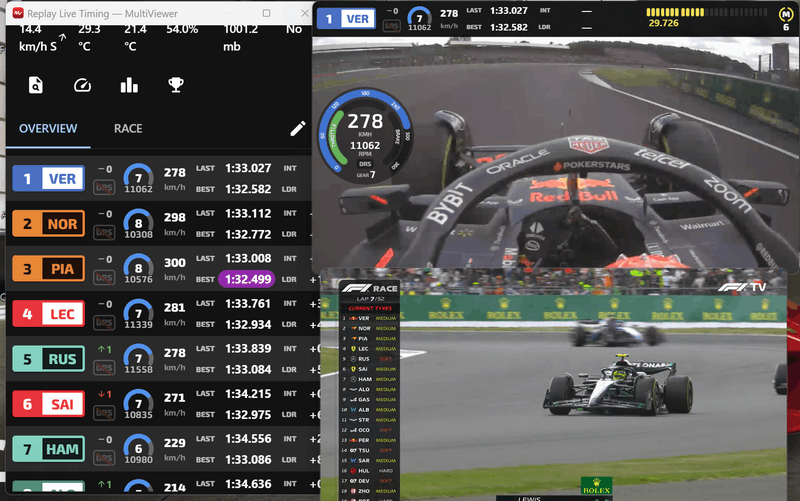Screen dimensions: 800x501
Task: Click the pencil edit layout icon
Action: pyautogui.click(x=298, y=129)
